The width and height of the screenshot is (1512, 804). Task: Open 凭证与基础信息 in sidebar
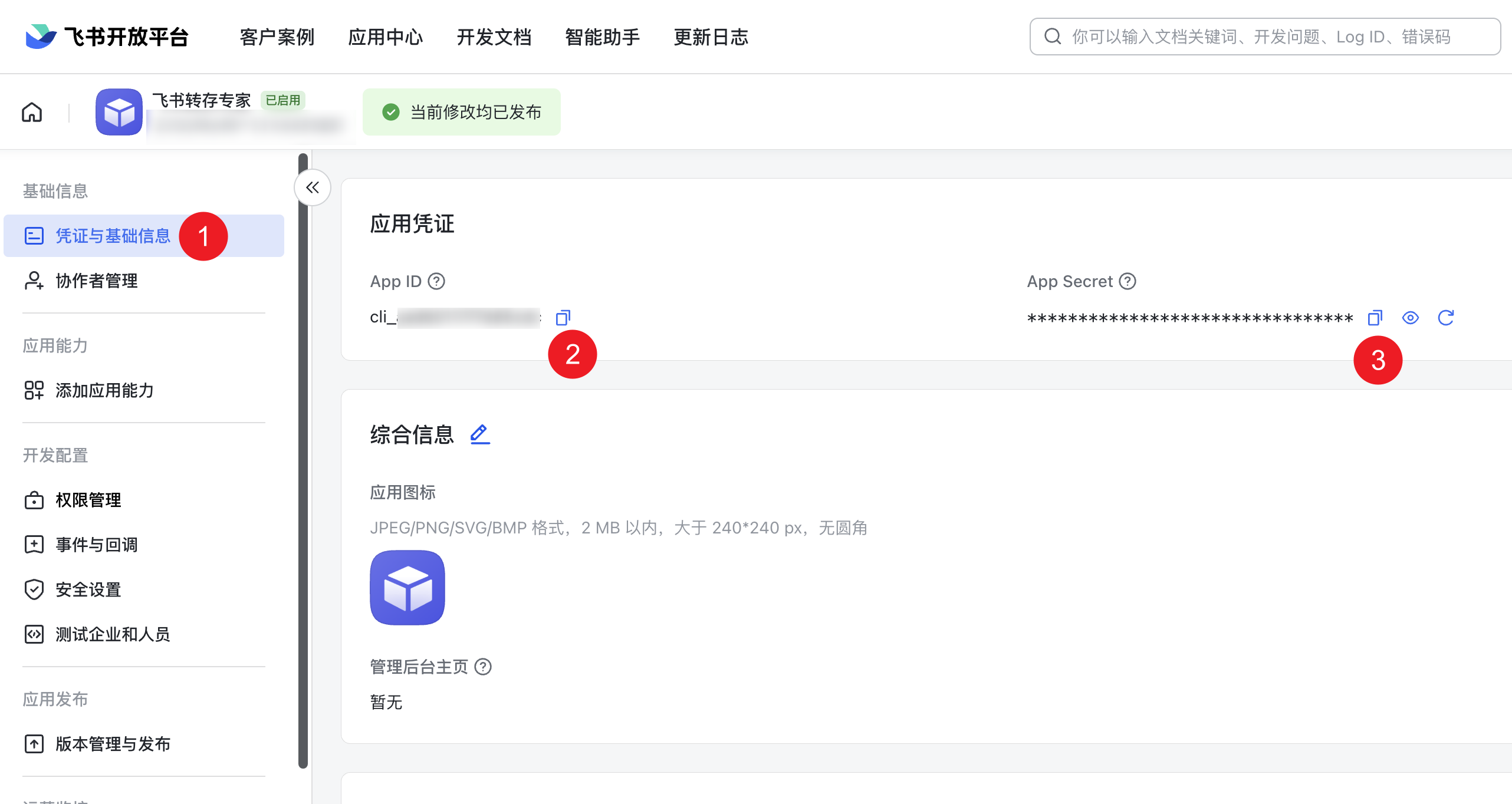144,236
